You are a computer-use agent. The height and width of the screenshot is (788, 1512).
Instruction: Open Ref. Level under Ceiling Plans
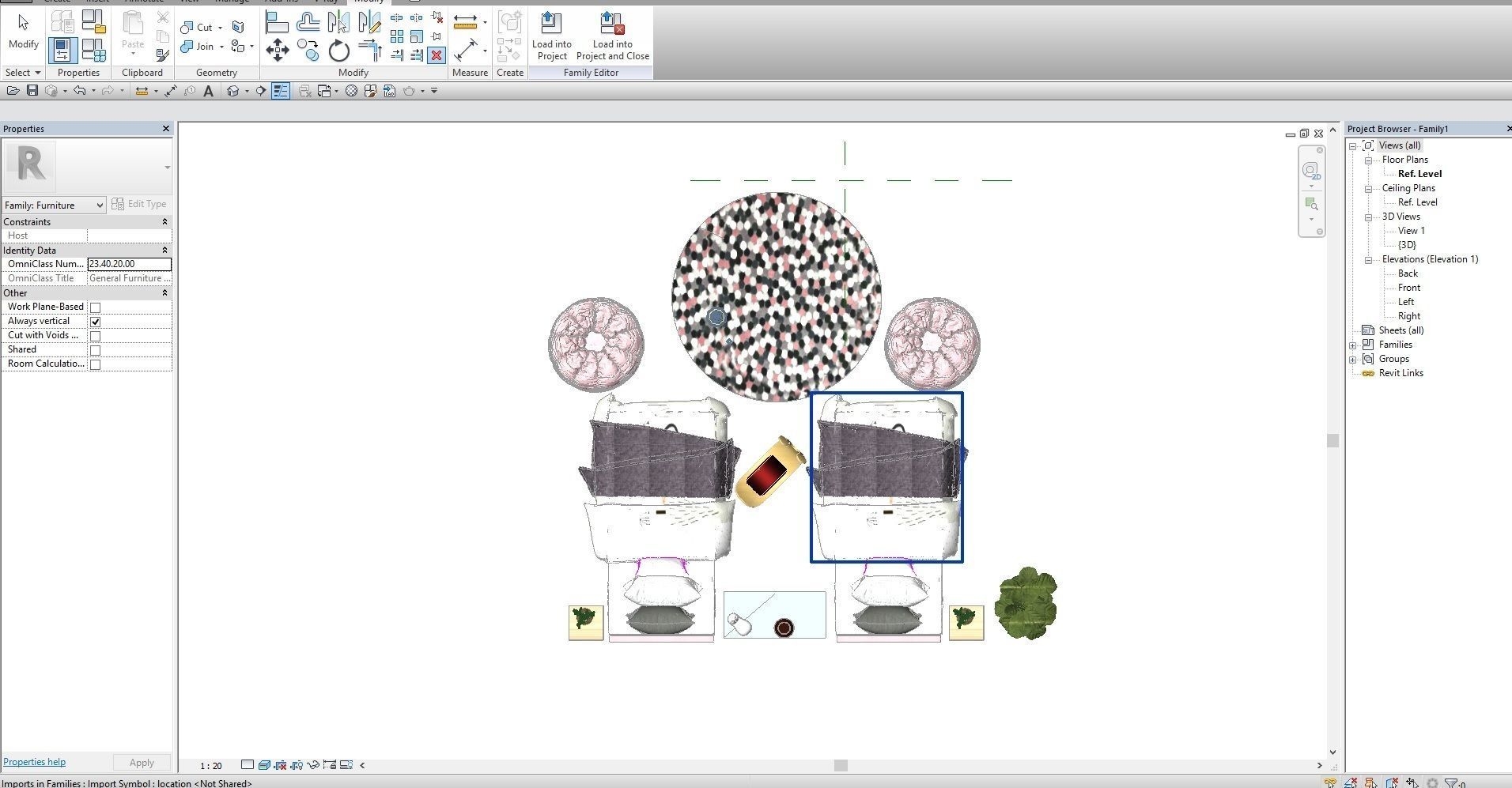pos(1418,202)
